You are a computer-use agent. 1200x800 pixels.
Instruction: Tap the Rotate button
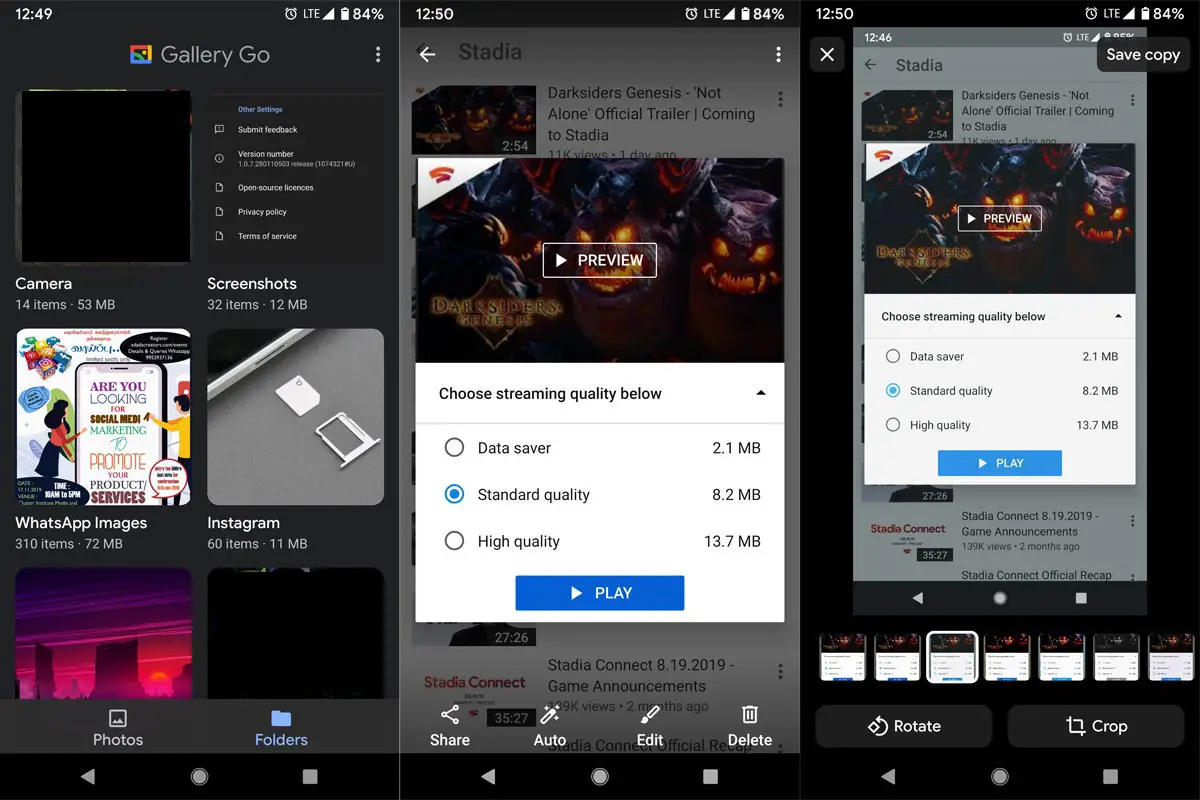[904, 726]
